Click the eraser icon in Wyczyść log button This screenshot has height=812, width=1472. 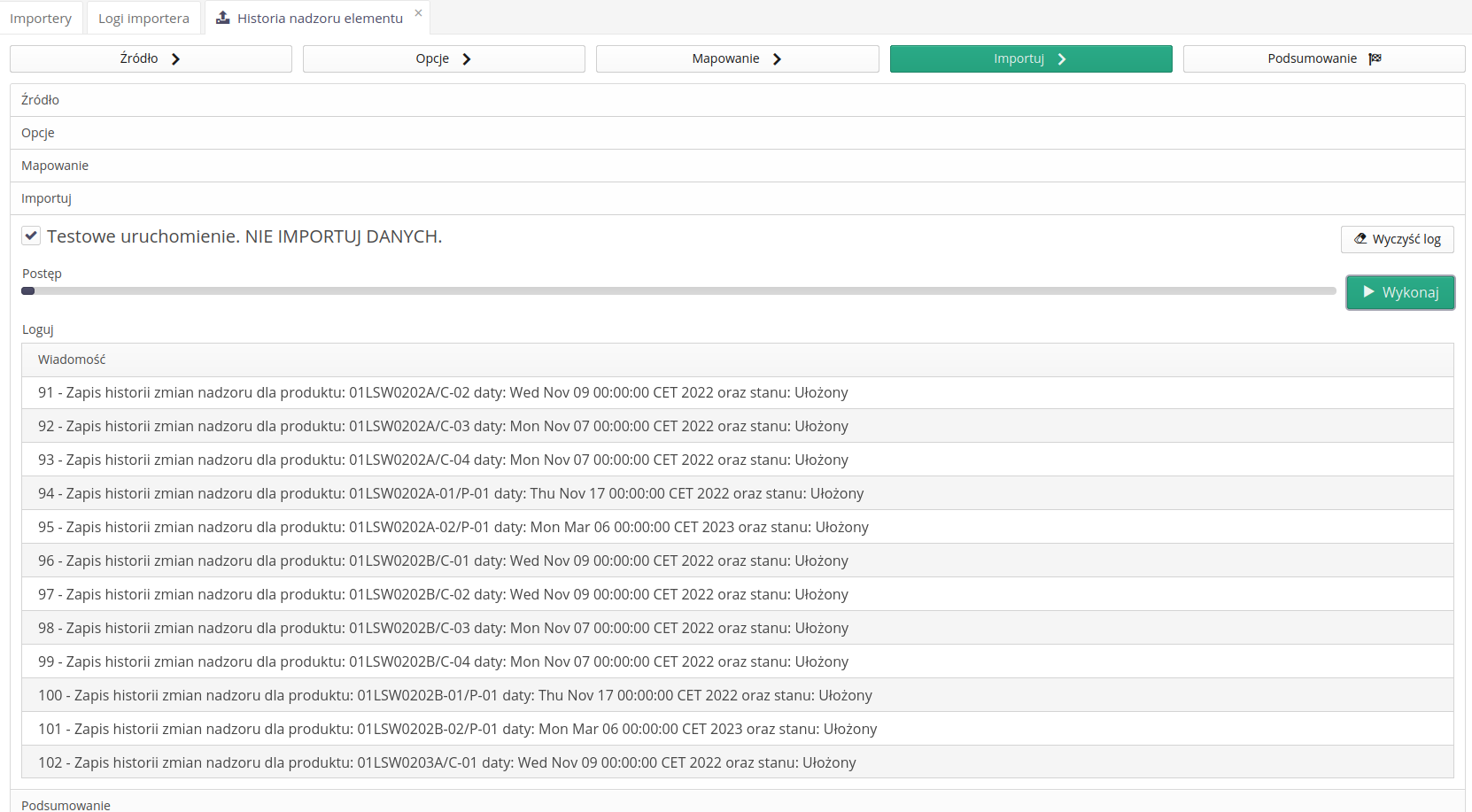click(x=1361, y=239)
